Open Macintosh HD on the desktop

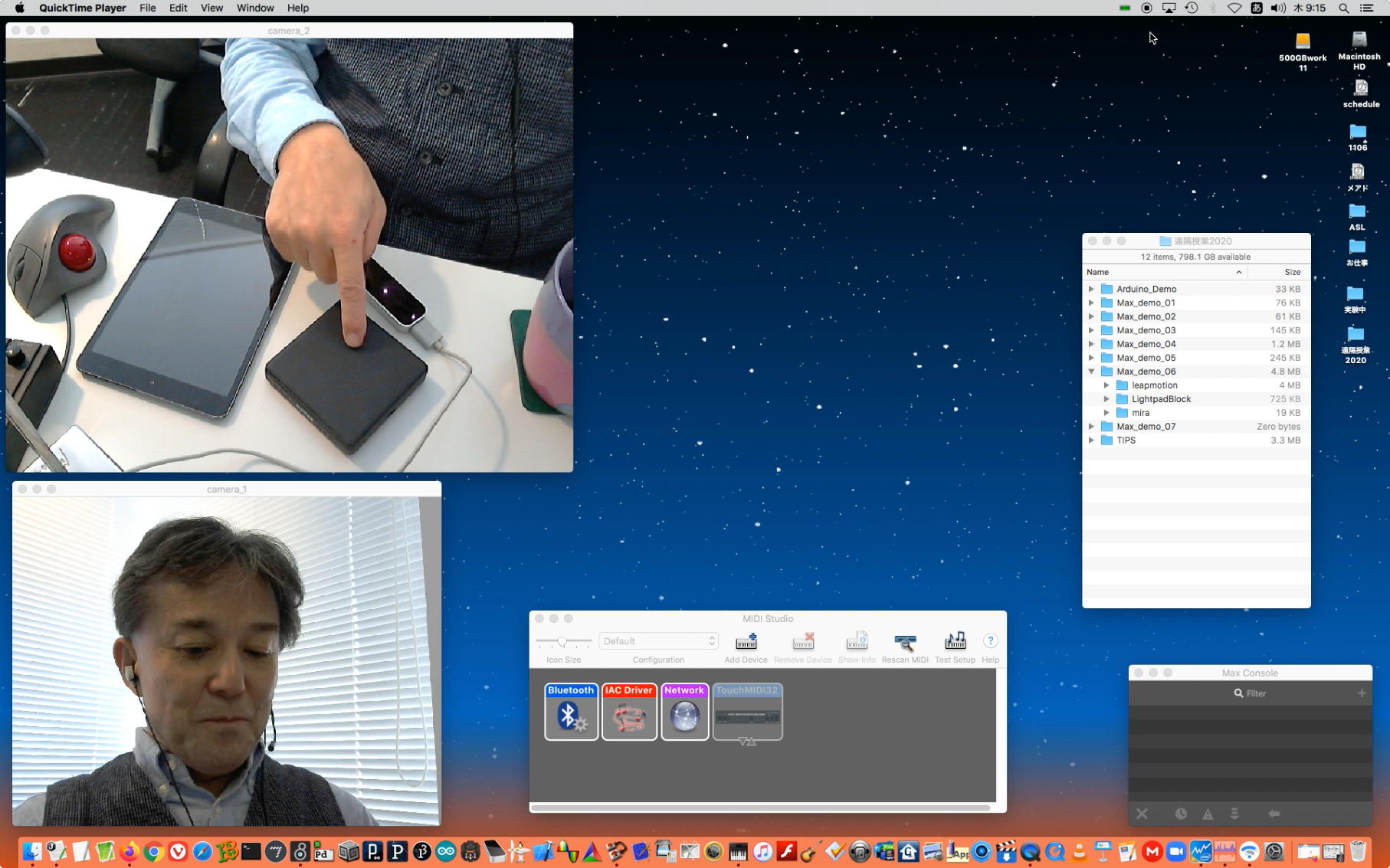pyautogui.click(x=1359, y=51)
